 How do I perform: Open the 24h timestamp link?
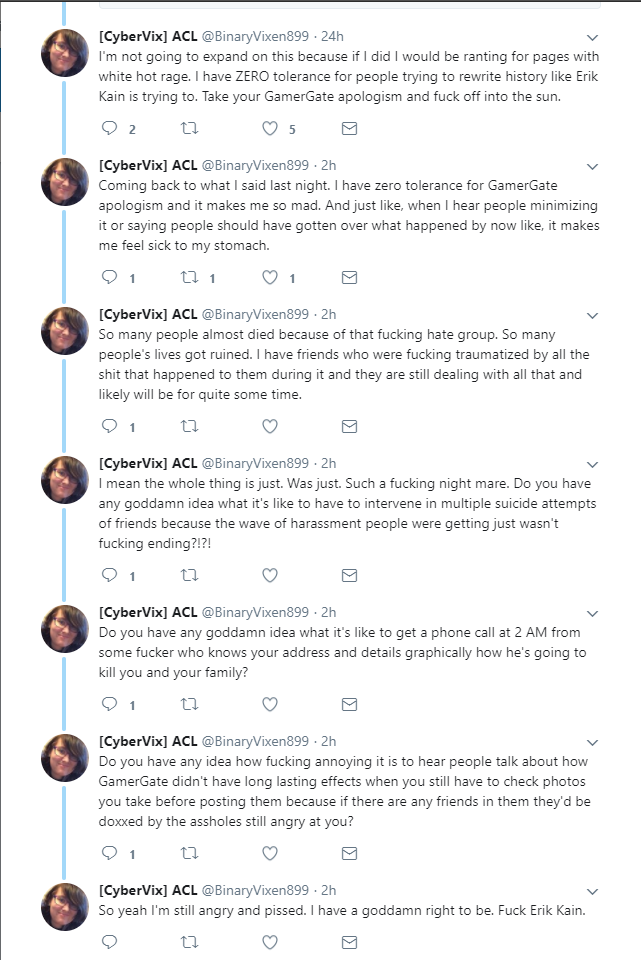click(x=332, y=36)
